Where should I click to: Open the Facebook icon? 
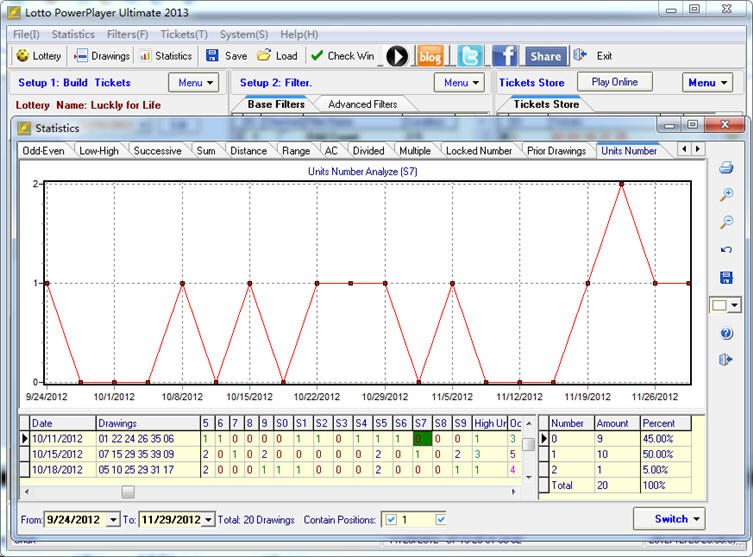pyautogui.click(x=504, y=56)
